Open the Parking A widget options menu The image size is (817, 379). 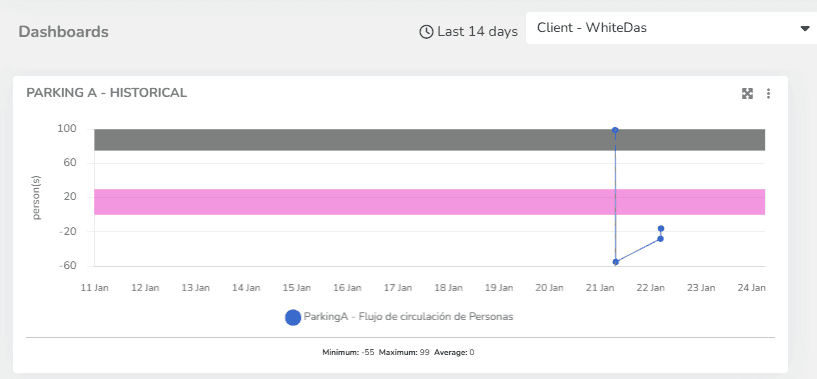(768, 94)
